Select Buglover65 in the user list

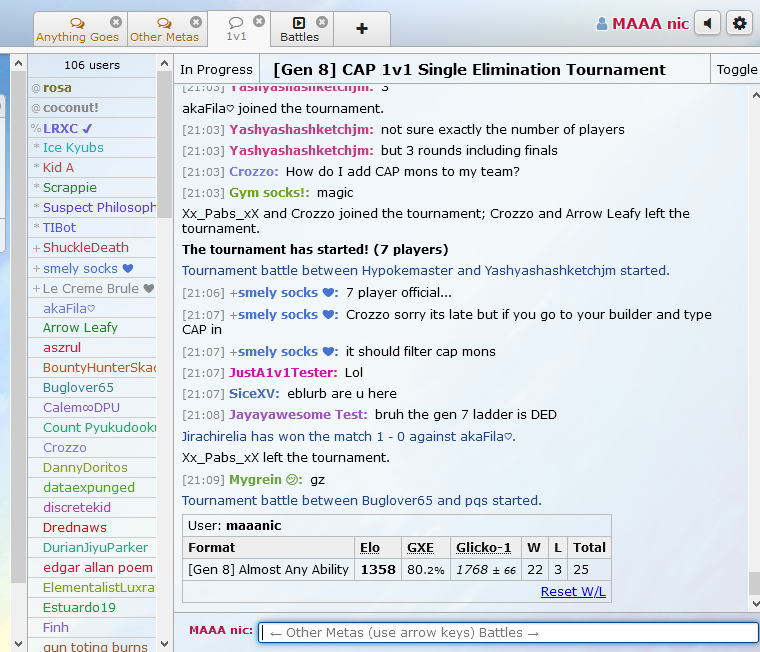[x=92, y=387]
